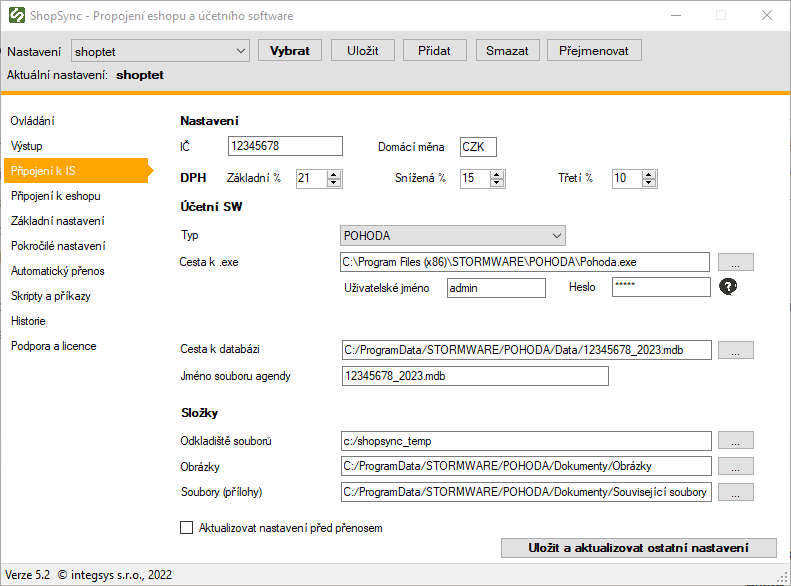
Task: Focus the Uživatelské jméno admin field
Action: point(496,288)
